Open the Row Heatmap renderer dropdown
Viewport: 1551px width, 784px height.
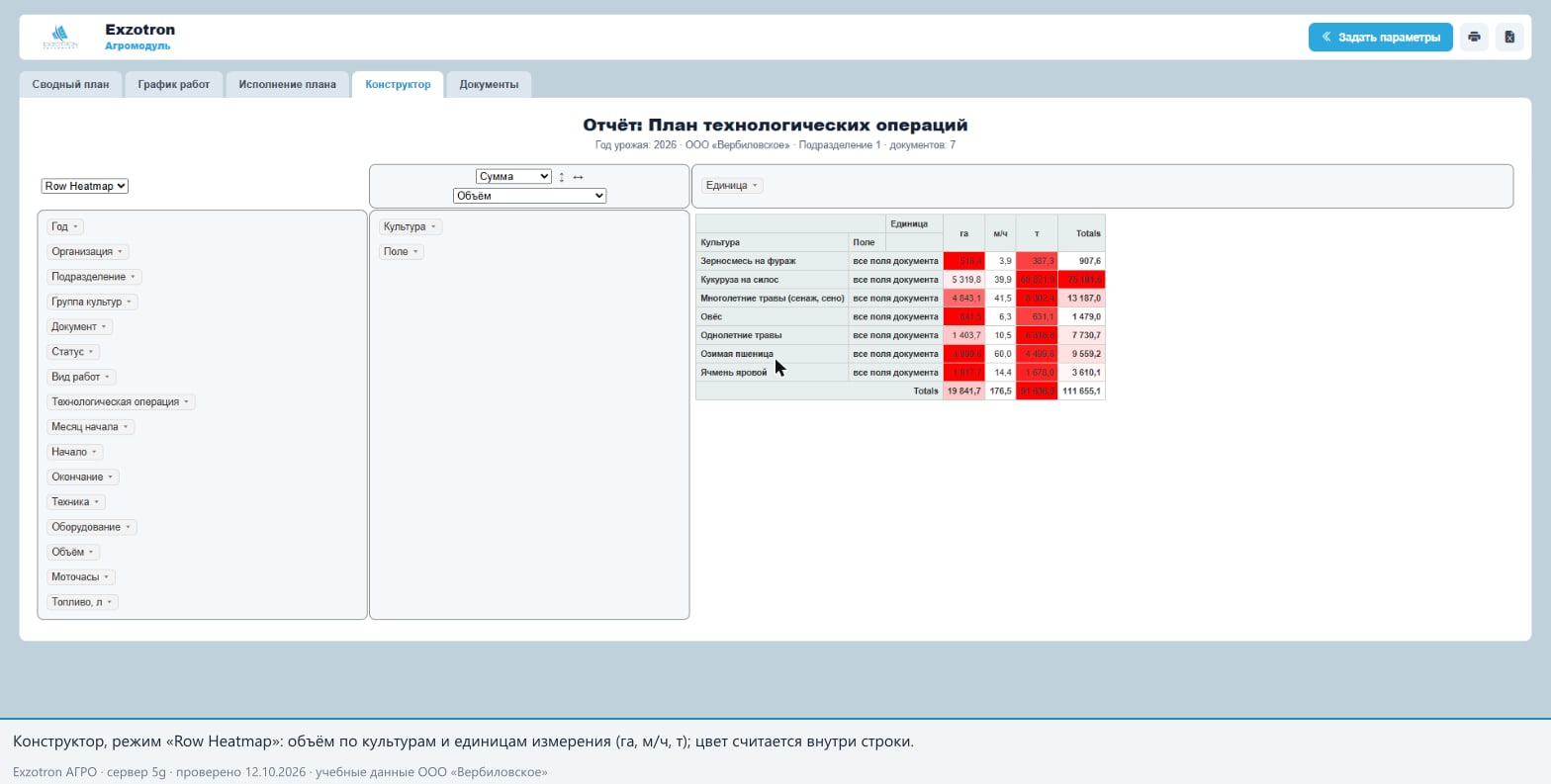pos(85,186)
